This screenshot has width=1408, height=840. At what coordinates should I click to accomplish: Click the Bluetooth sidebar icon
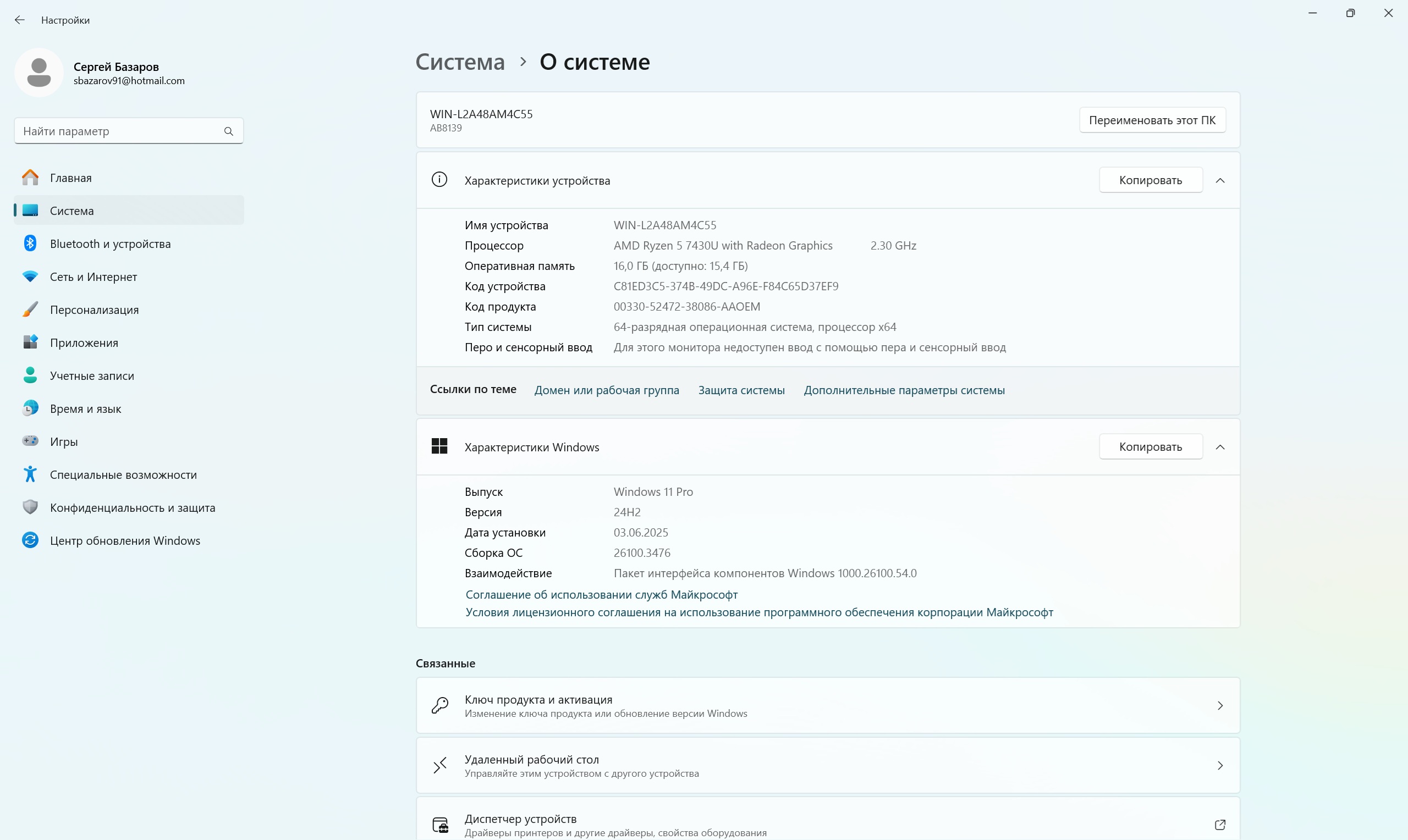(x=30, y=244)
